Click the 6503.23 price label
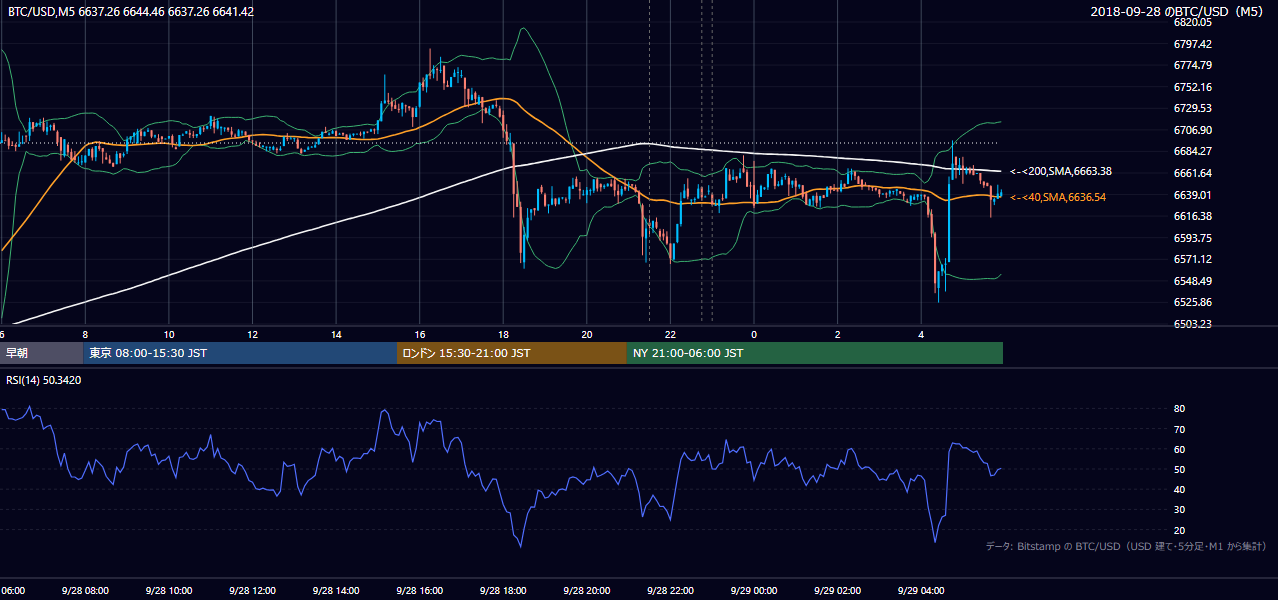This screenshot has width=1278, height=600. tap(1193, 324)
